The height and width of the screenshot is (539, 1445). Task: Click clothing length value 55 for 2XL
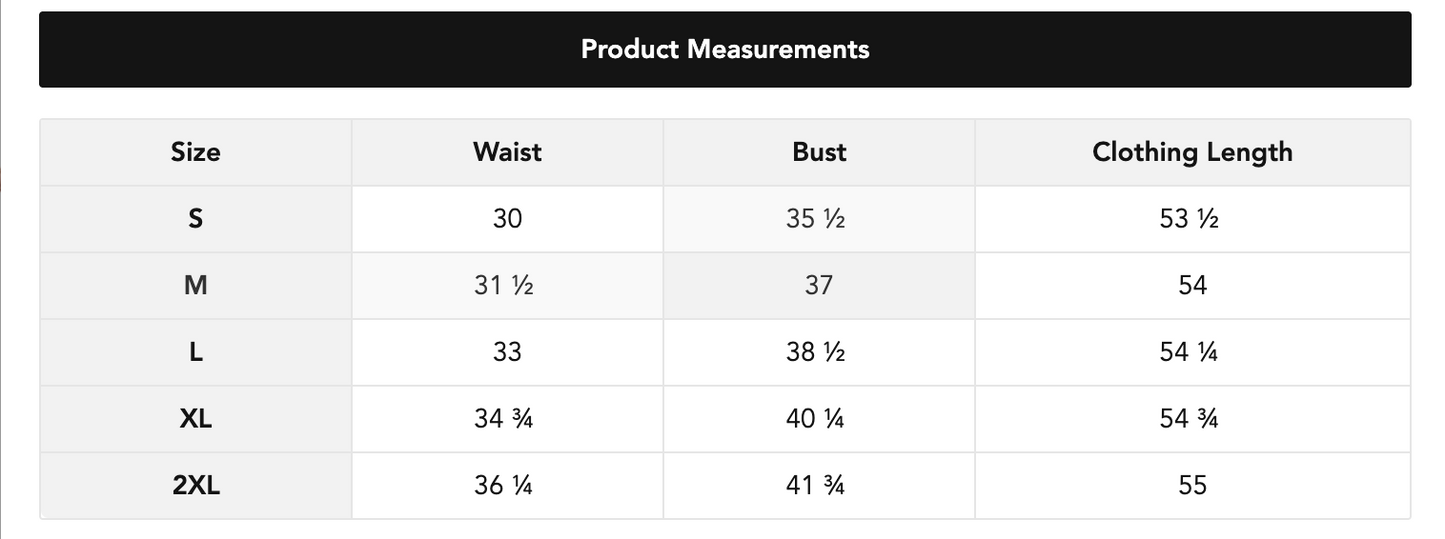tap(1192, 486)
